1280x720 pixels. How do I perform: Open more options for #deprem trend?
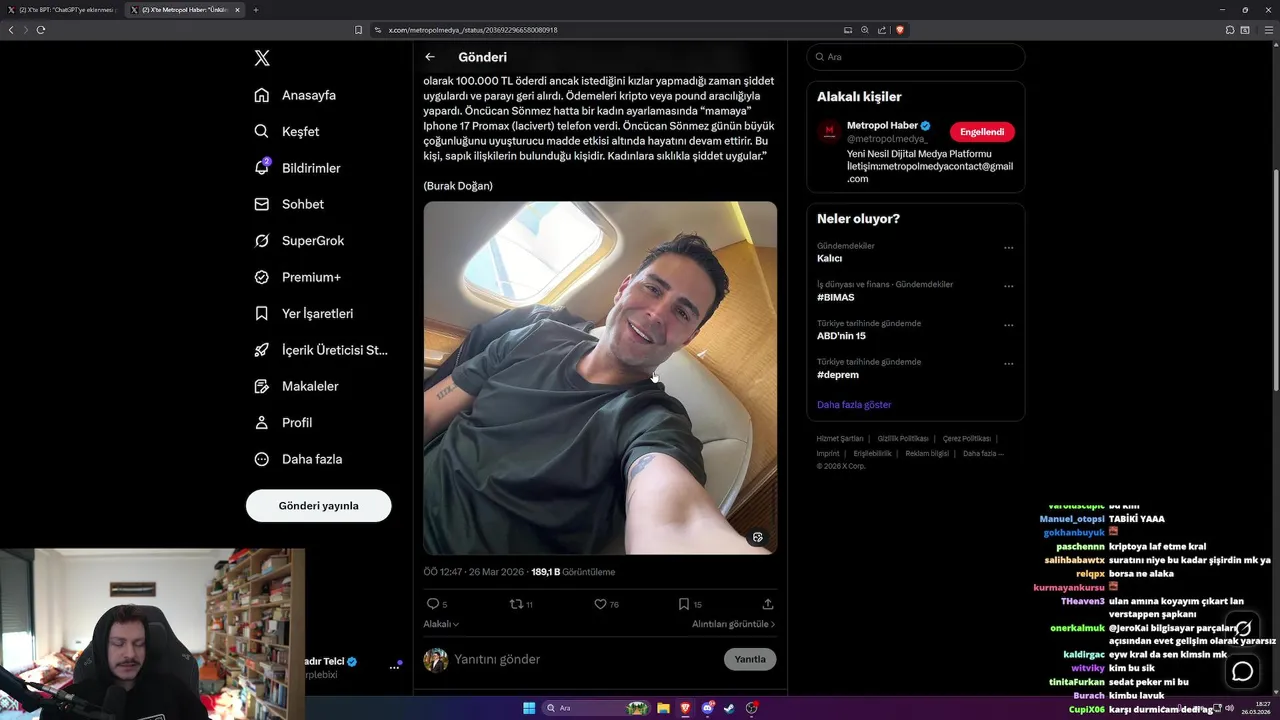[1009, 364]
